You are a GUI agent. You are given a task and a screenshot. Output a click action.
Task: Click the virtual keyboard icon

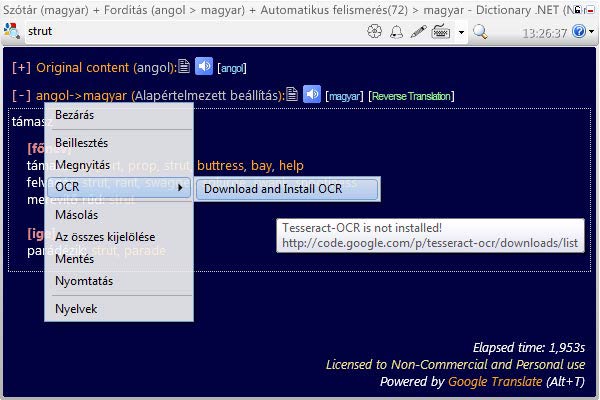[440, 32]
